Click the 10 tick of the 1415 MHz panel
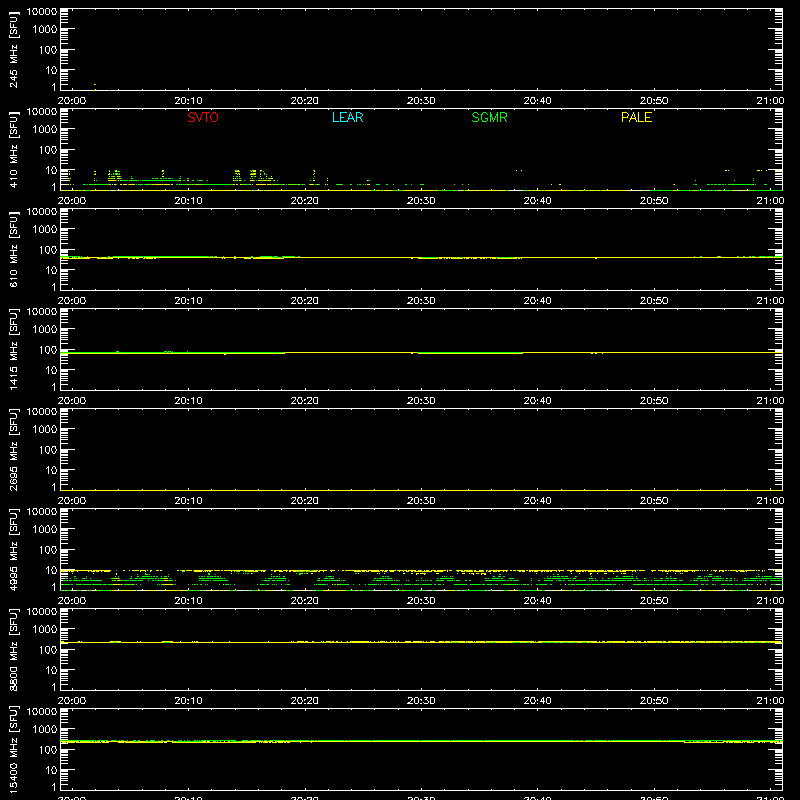Screen dimensions: 800x800 (51, 370)
